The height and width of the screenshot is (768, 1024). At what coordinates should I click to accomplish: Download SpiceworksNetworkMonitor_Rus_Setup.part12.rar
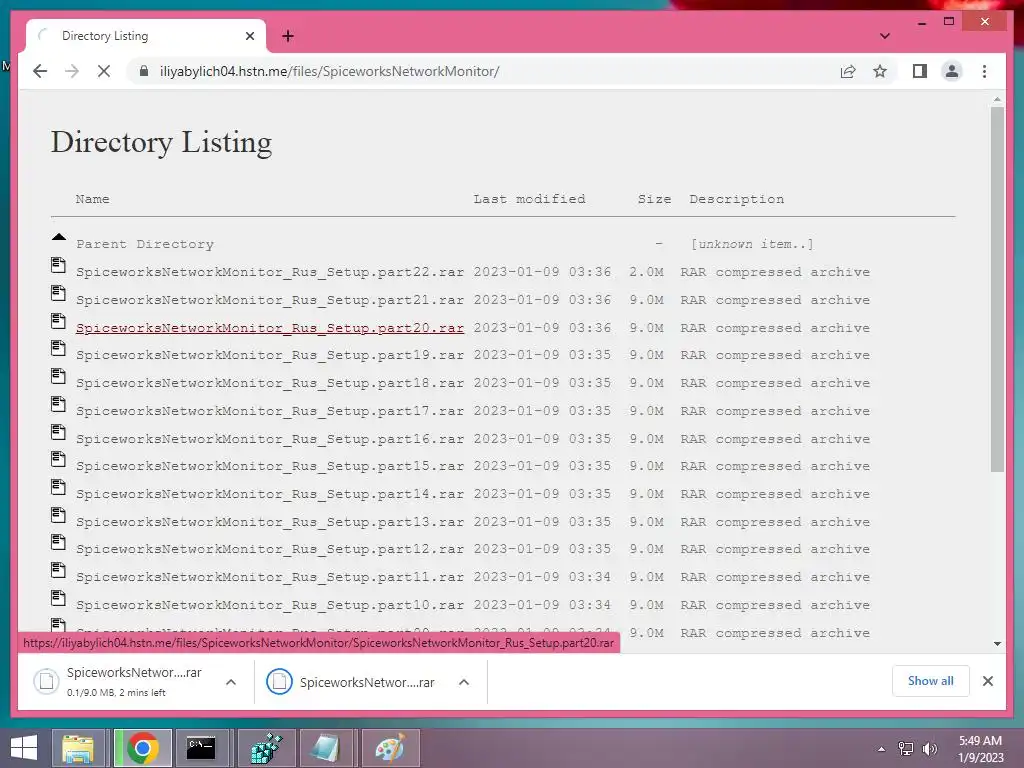[270, 549]
